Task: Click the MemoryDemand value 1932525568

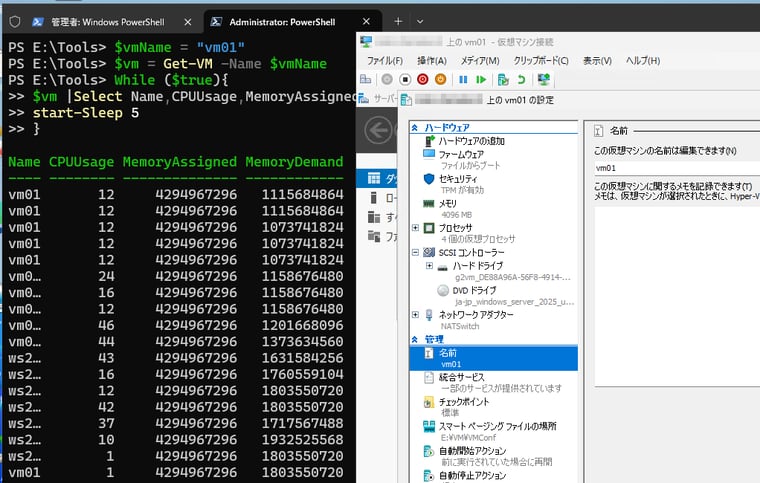Action: [302, 439]
